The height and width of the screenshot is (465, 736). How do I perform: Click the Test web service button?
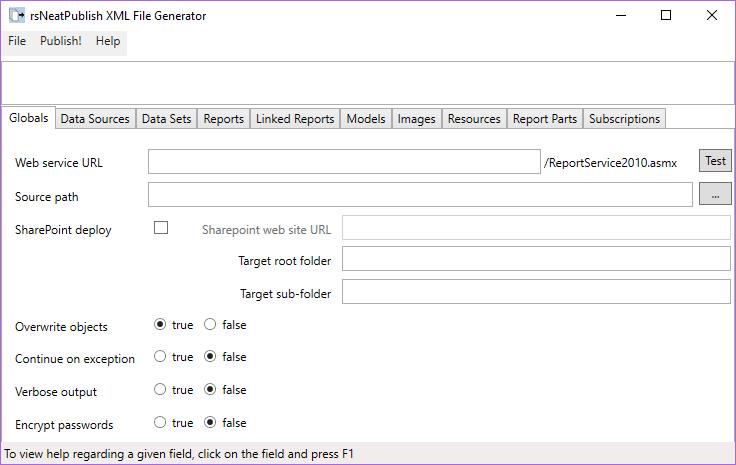pos(715,161)
